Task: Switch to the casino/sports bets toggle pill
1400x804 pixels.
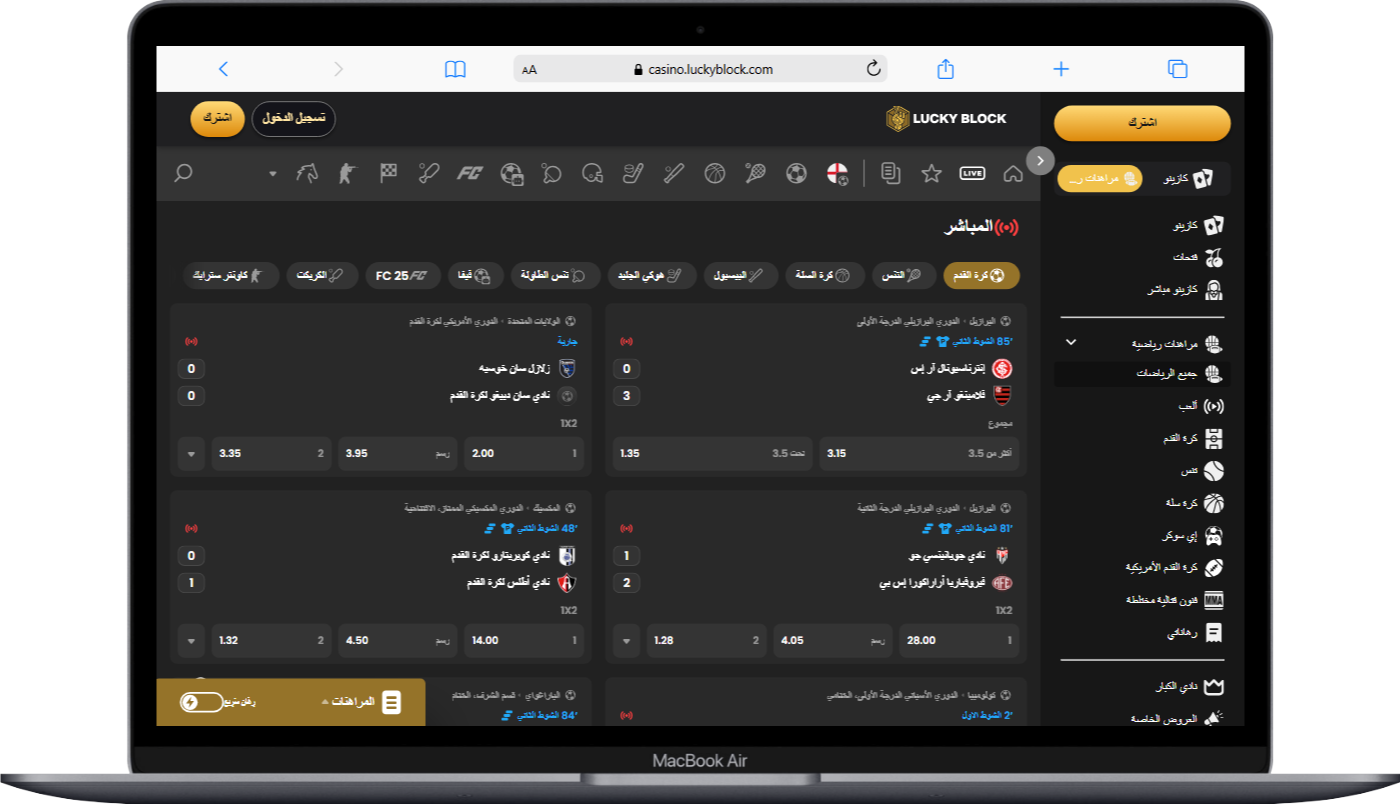Action: coord(1099,178)
